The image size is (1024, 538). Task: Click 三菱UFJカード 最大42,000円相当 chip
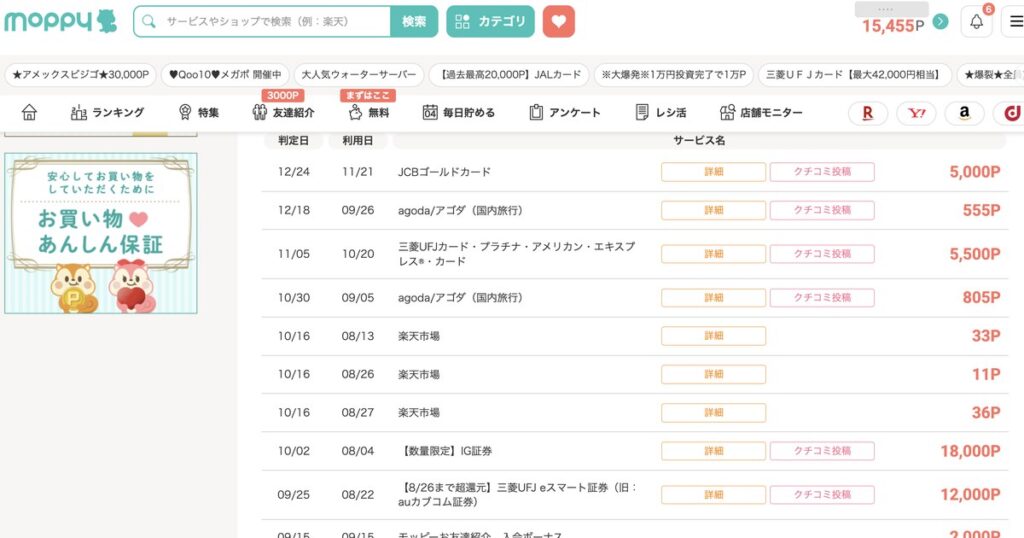[854, 74]
